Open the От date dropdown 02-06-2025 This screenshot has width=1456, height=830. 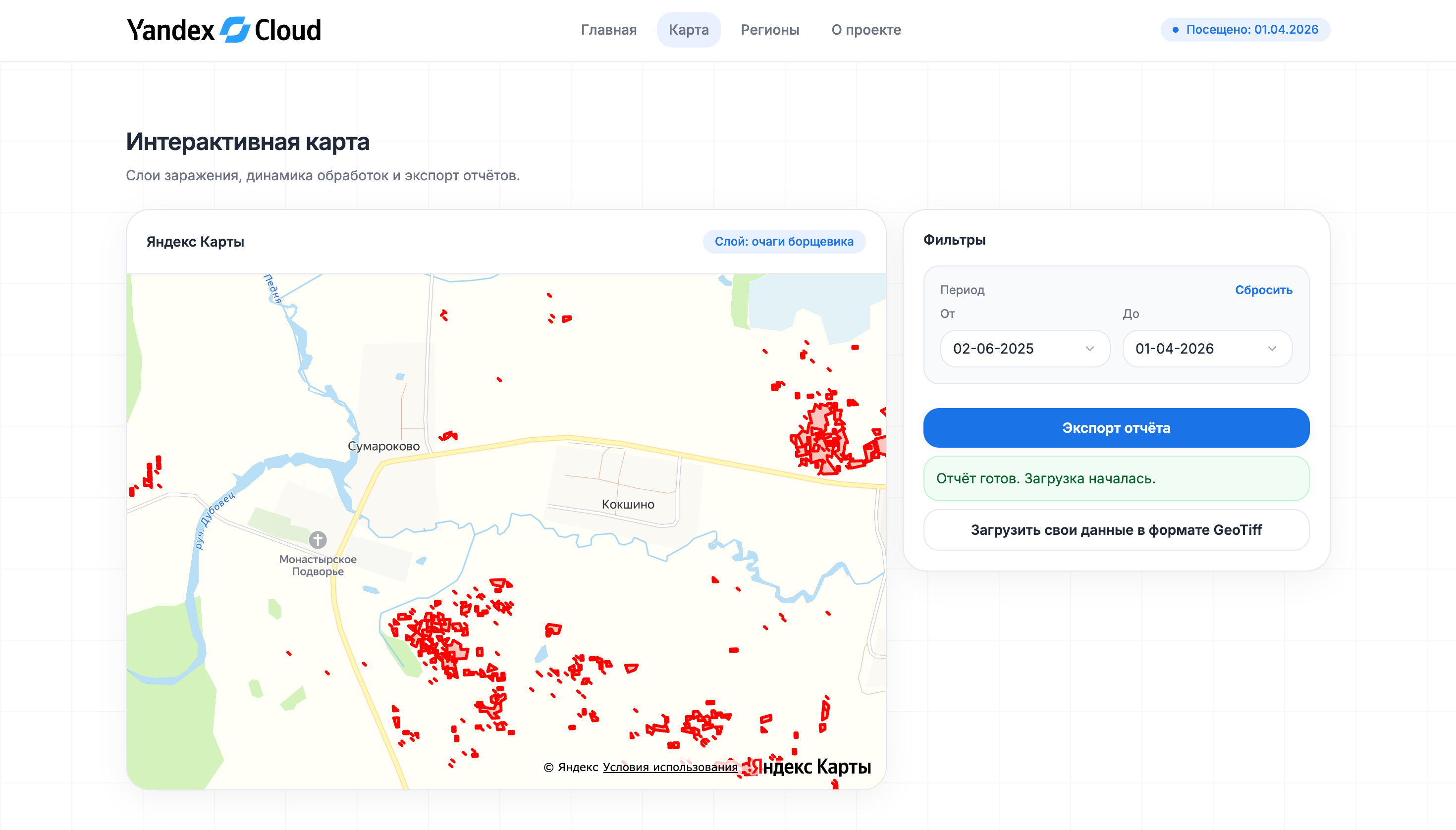pos(1024,348)
